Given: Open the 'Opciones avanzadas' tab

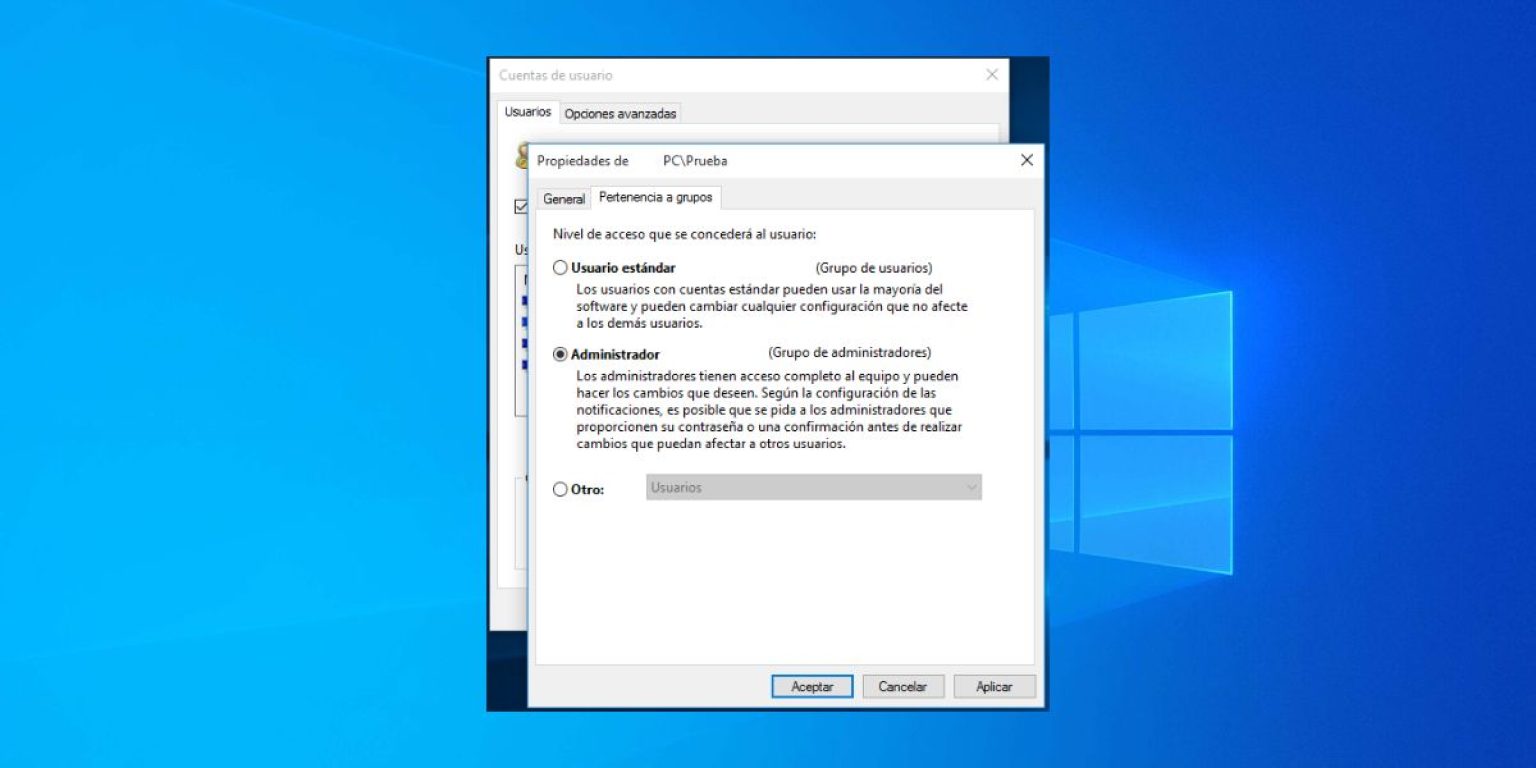Looking at the screenshot, I should pos(620,112).
